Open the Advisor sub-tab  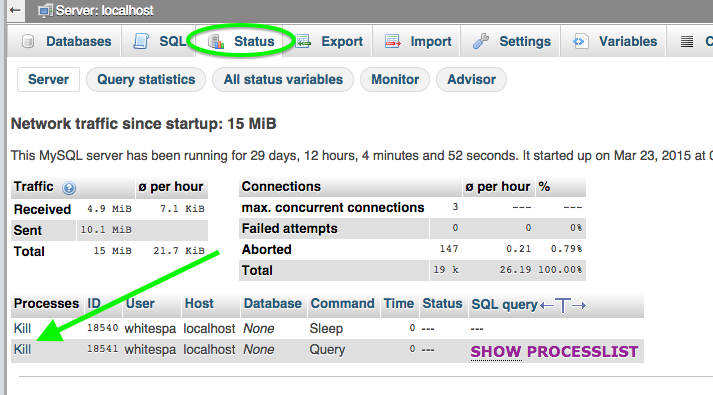pos(472,80)
